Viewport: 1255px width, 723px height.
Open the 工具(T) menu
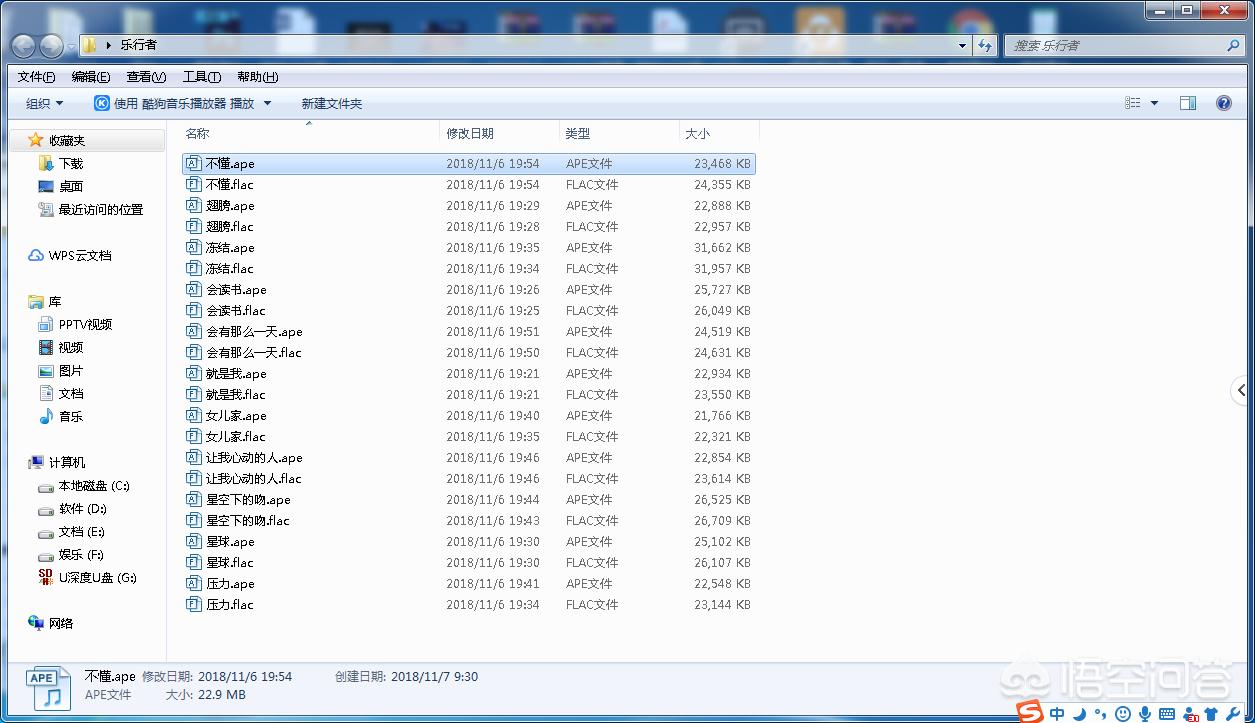[x=201, y=77]
